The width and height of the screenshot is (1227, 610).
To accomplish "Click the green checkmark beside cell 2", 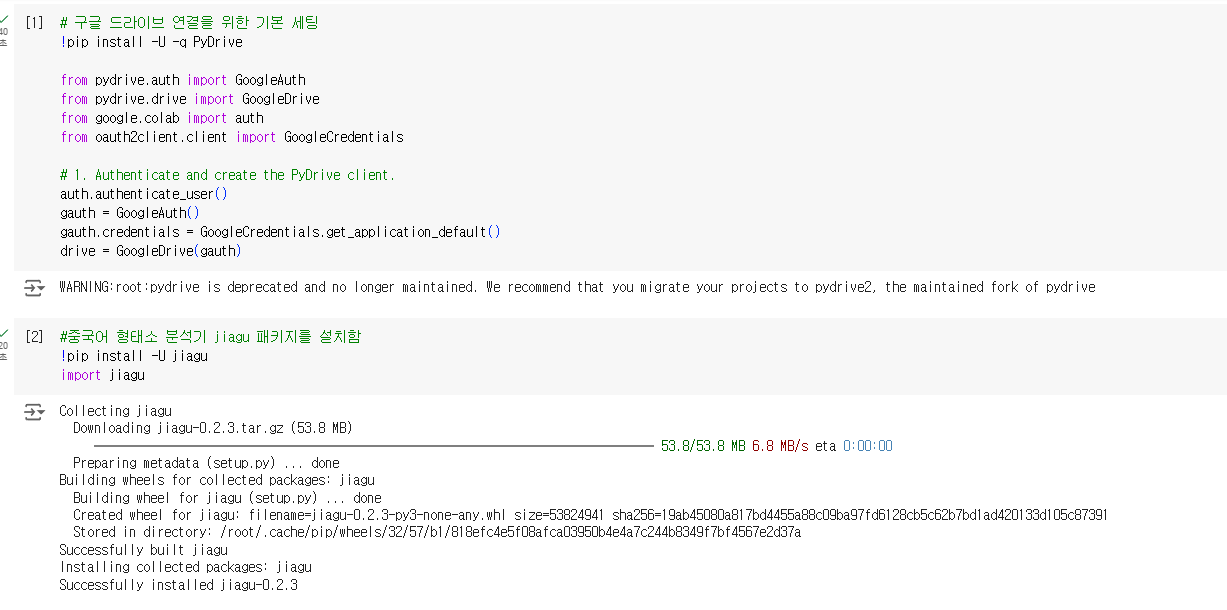I will (4, 333).
